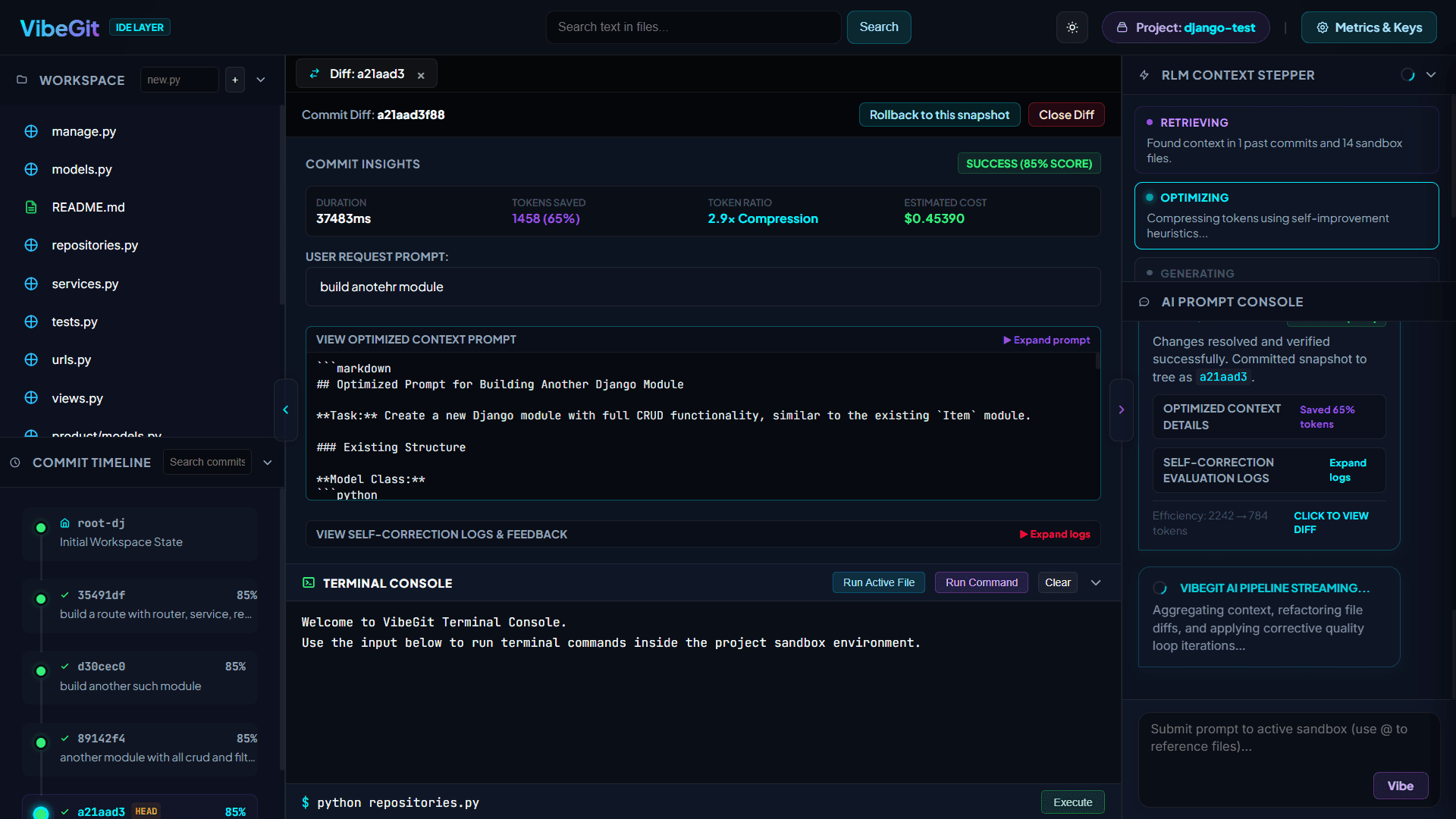Click to view diff link

tap(1331, 522)
